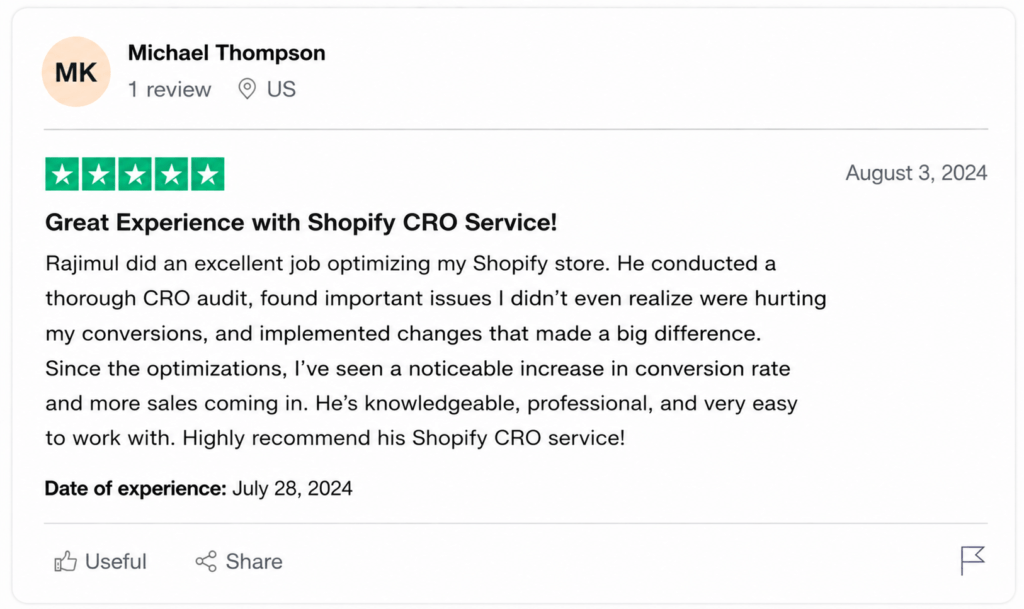Screen dimensions: 1024x609
Task: Click the first green star
Action: pyautogui.click(x=62, y=174)
